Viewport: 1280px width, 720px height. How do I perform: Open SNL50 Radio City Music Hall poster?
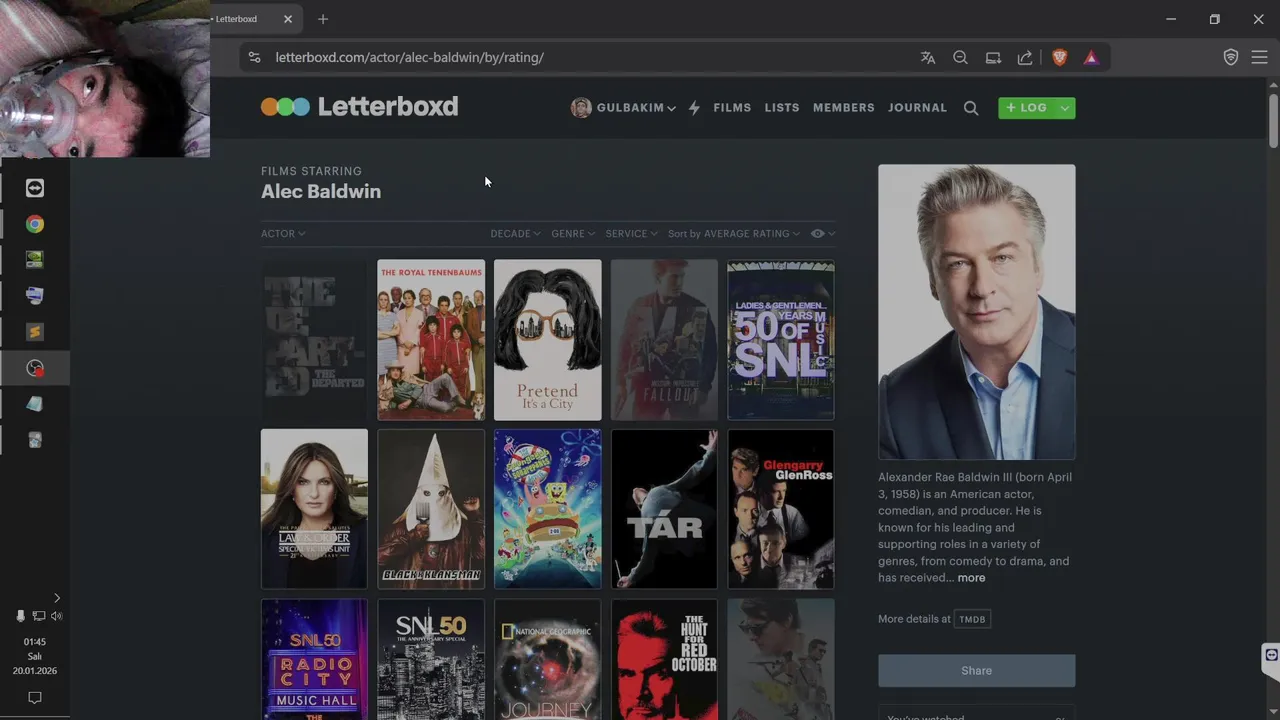[314, 659]
